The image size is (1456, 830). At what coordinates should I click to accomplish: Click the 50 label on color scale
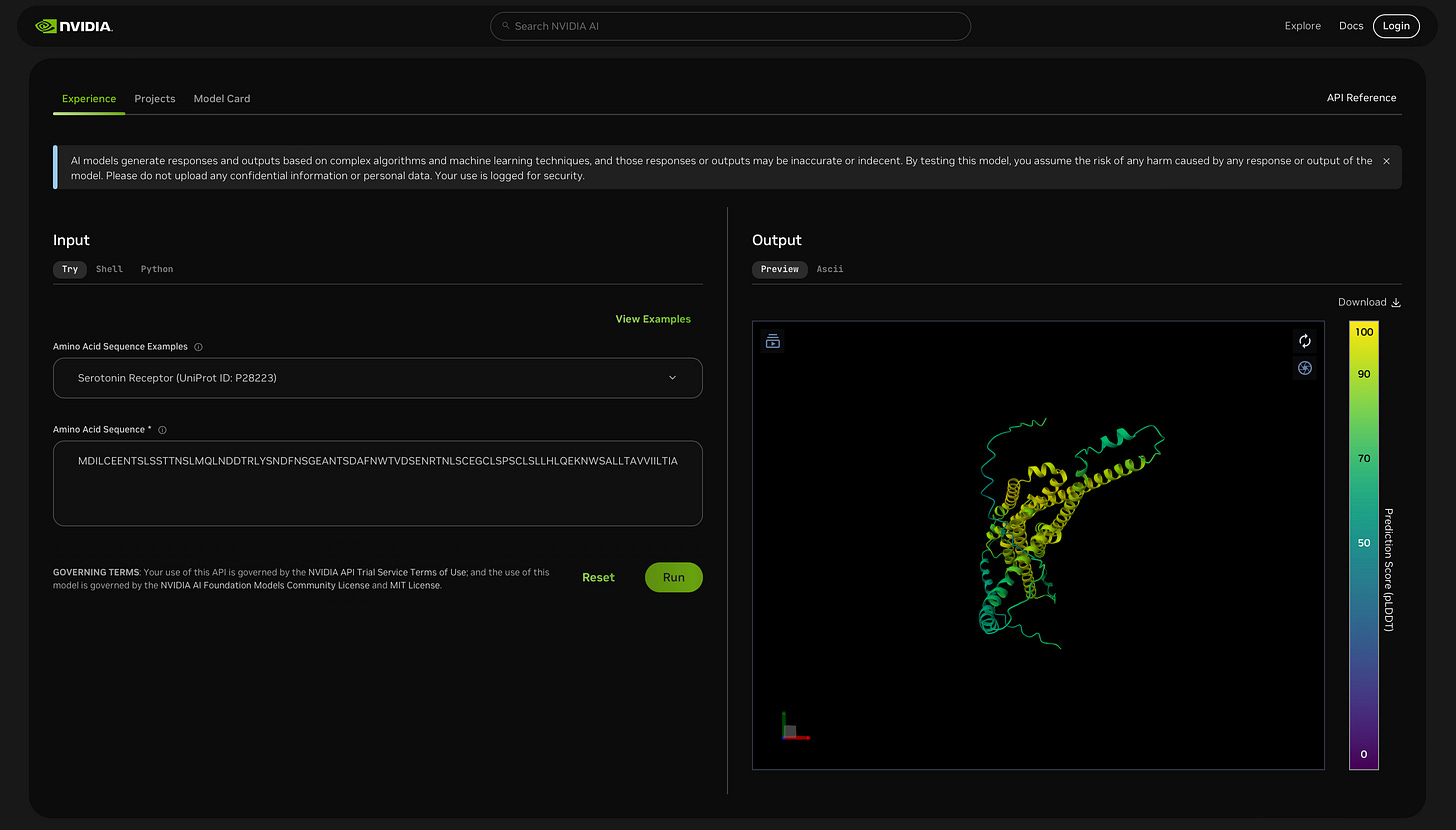pos(1364,543)
